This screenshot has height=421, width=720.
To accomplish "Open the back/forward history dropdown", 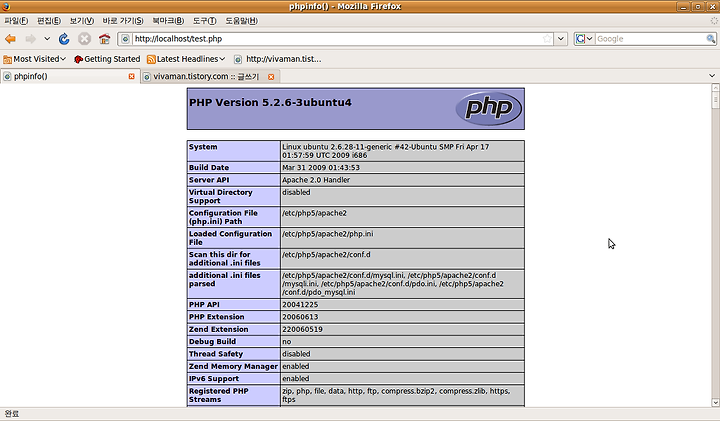I will coord(47,39).
